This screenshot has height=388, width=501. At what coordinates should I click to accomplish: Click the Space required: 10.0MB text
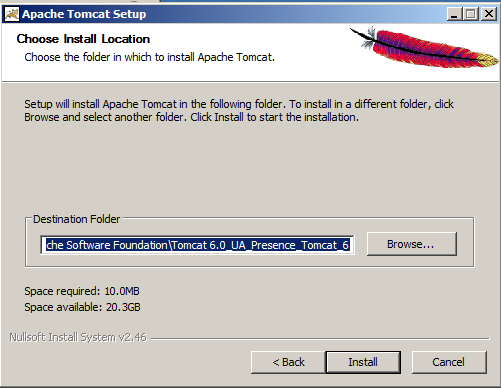click(x=82, y=291)
